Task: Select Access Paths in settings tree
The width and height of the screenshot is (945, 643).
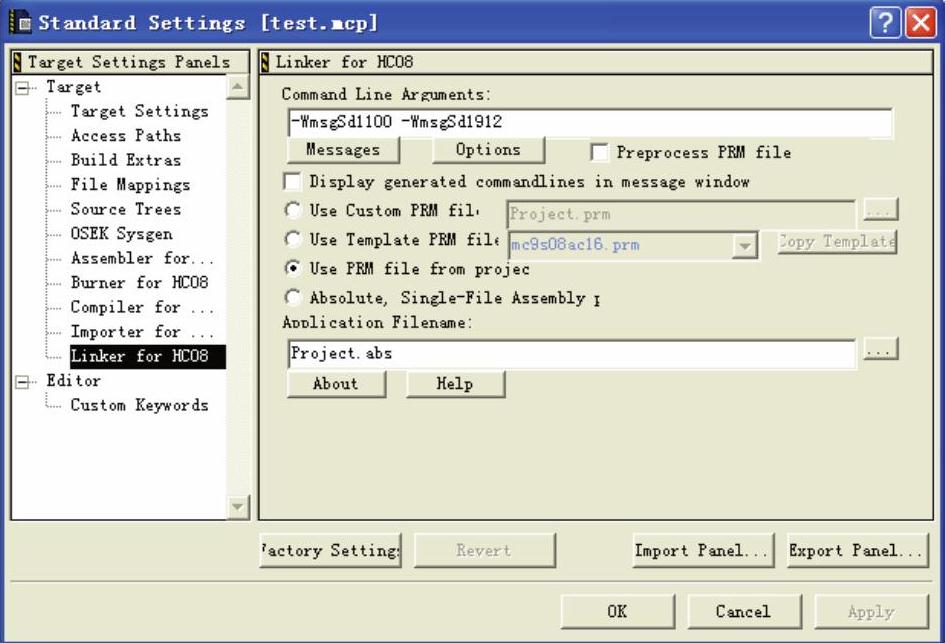Action: (125, 136)
